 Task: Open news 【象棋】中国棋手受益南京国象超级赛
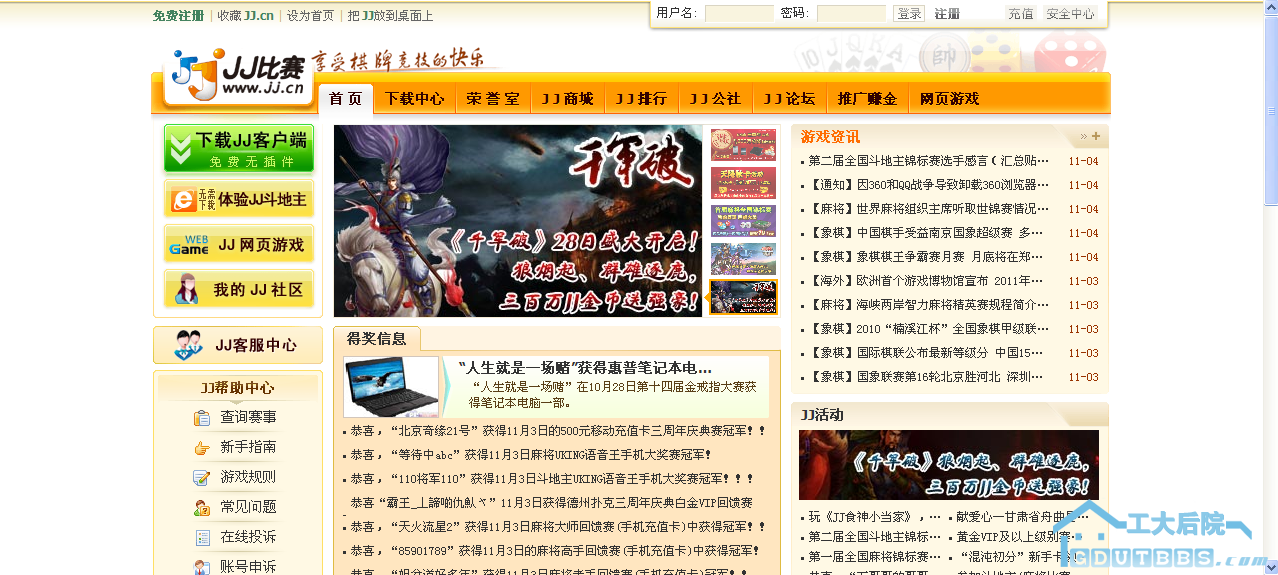[926, 233]
